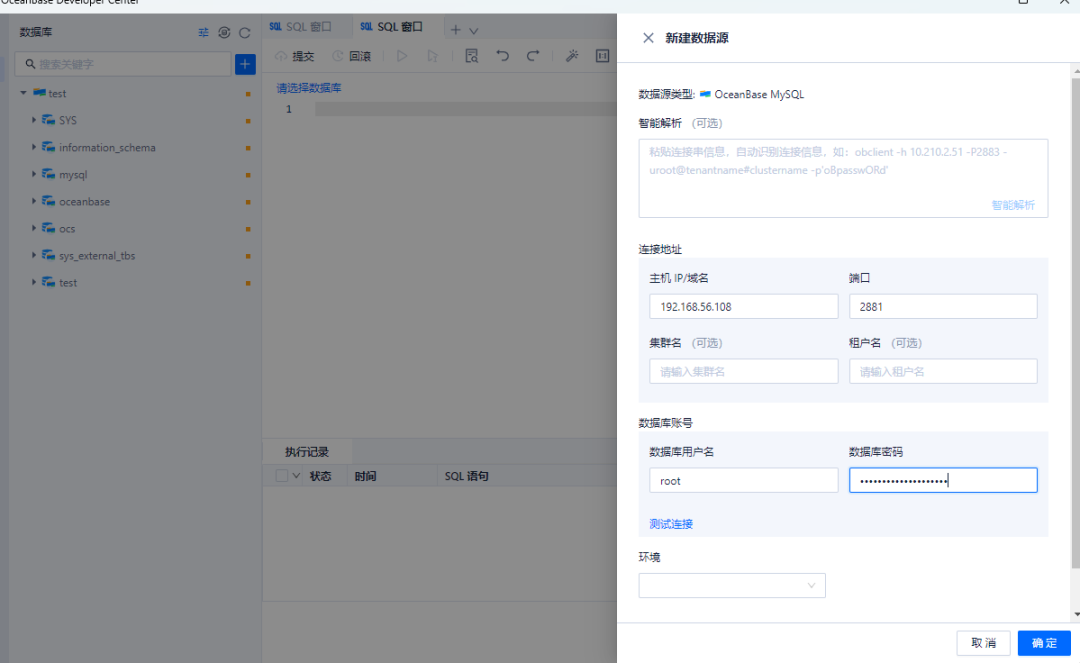Open the 环境 environment dropdown

[x=731, y=585]
